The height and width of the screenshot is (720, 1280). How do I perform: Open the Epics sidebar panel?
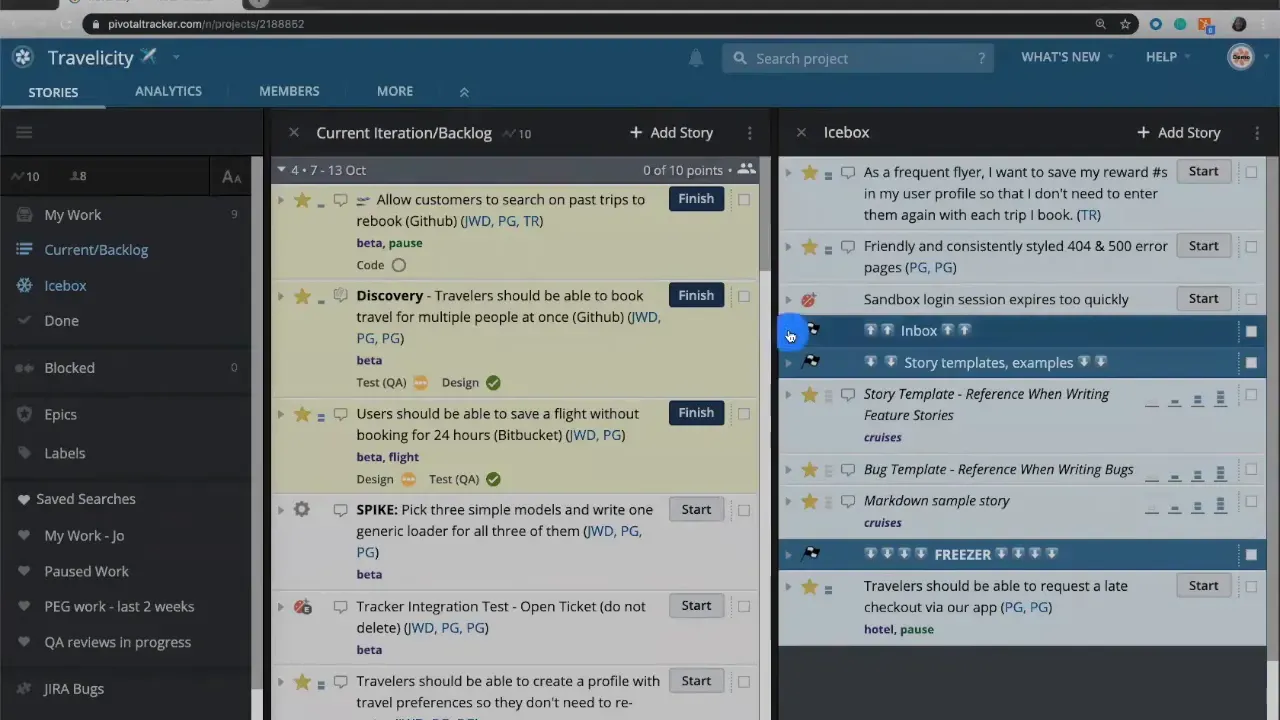tap(60, 414)
